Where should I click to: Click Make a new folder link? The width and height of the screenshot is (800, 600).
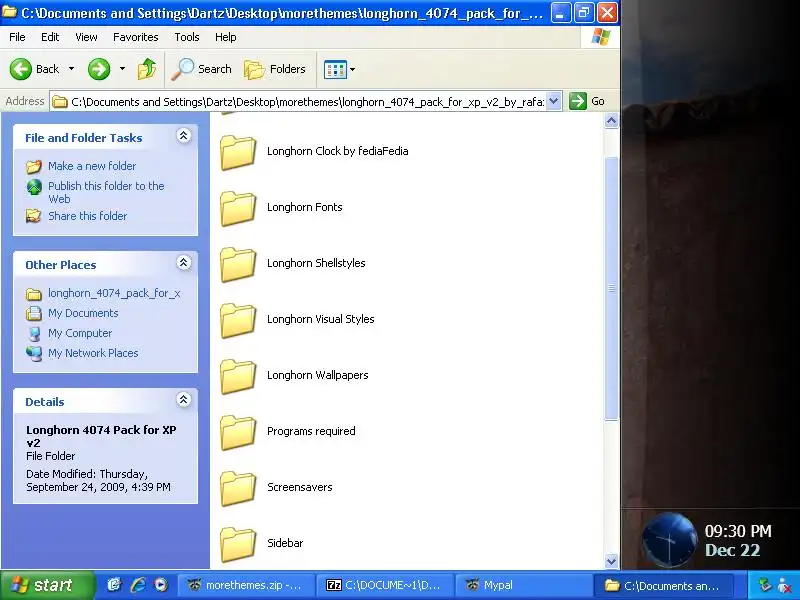[x=92, y=166]
